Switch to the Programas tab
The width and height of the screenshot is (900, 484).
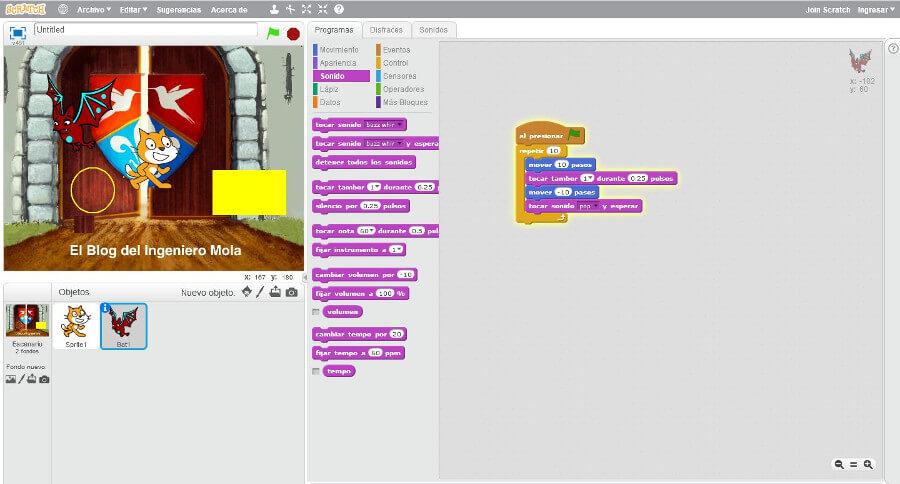[x=334, y=30]
